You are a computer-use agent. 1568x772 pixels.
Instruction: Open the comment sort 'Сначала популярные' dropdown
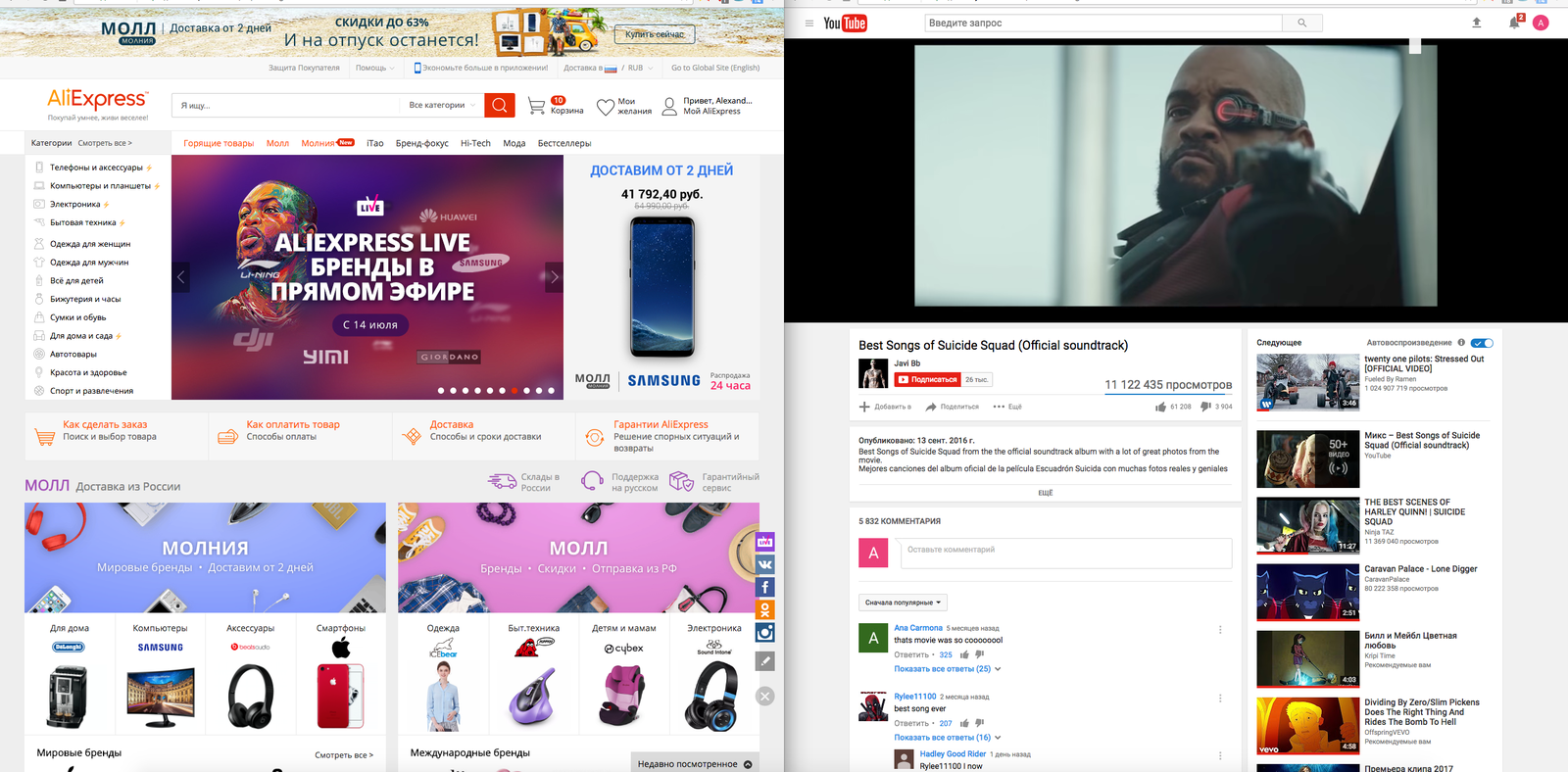[903, 603]
